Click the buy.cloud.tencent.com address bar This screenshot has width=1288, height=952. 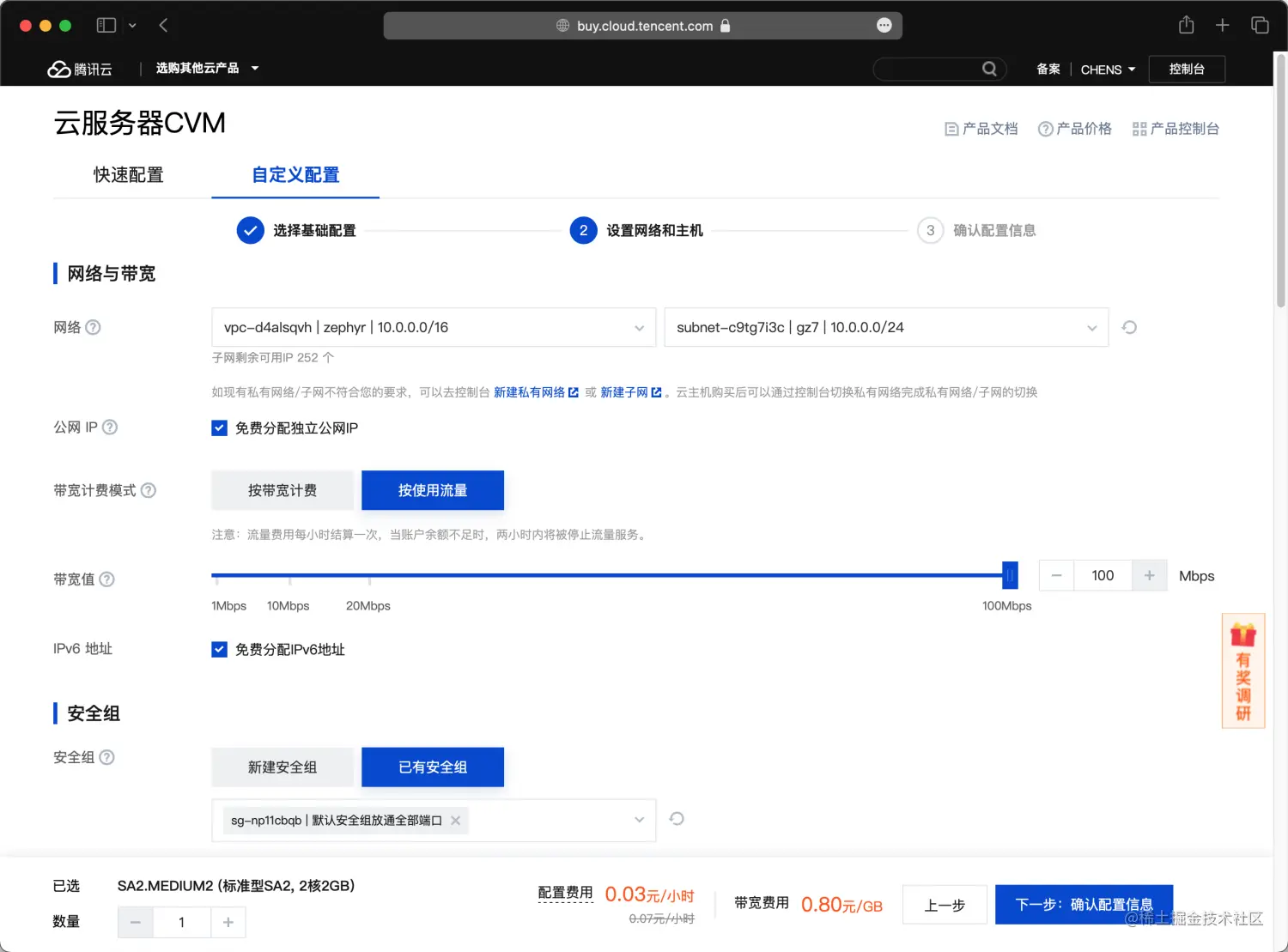coord(643,26)
